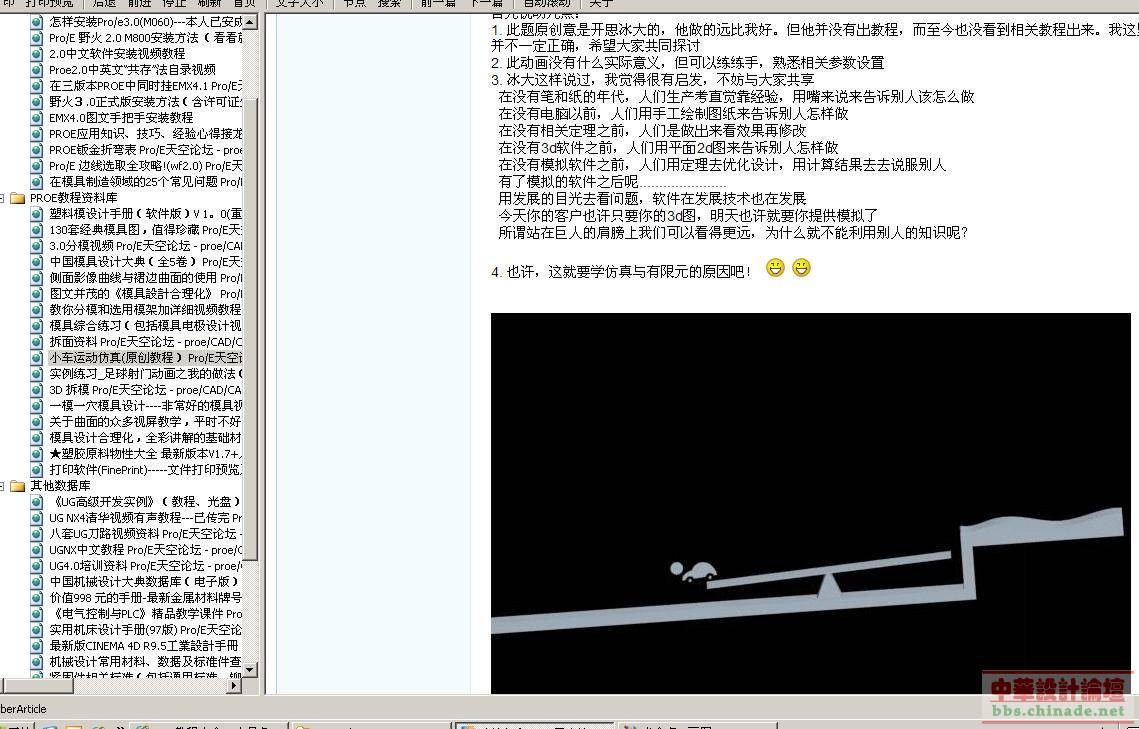Open 教你分模和选用模架加详细视频教程 article
This screenshot has width=1139, height=729.
pyautogui.click(x=145, y=309)
